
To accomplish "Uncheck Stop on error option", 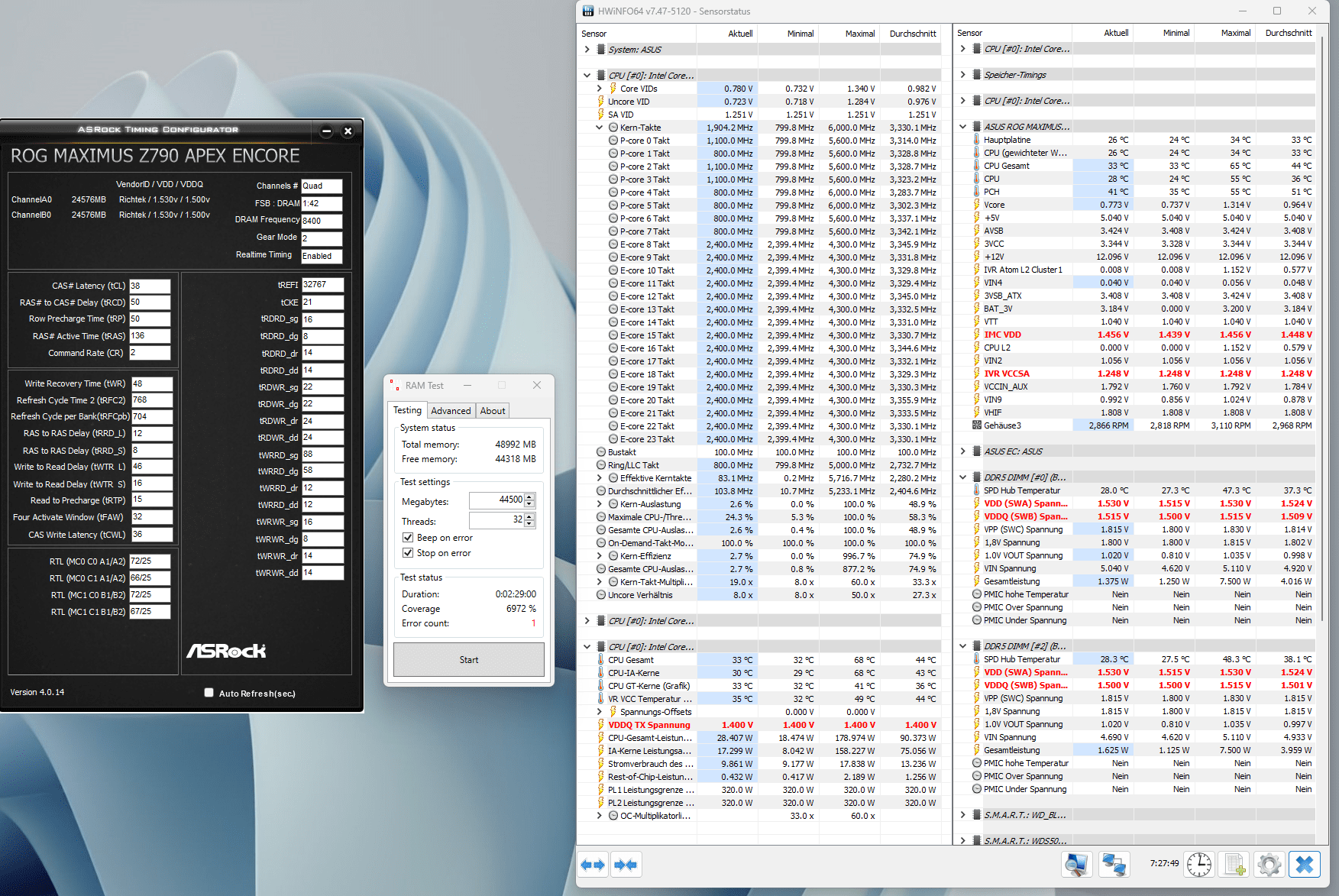I will point(408,553).
